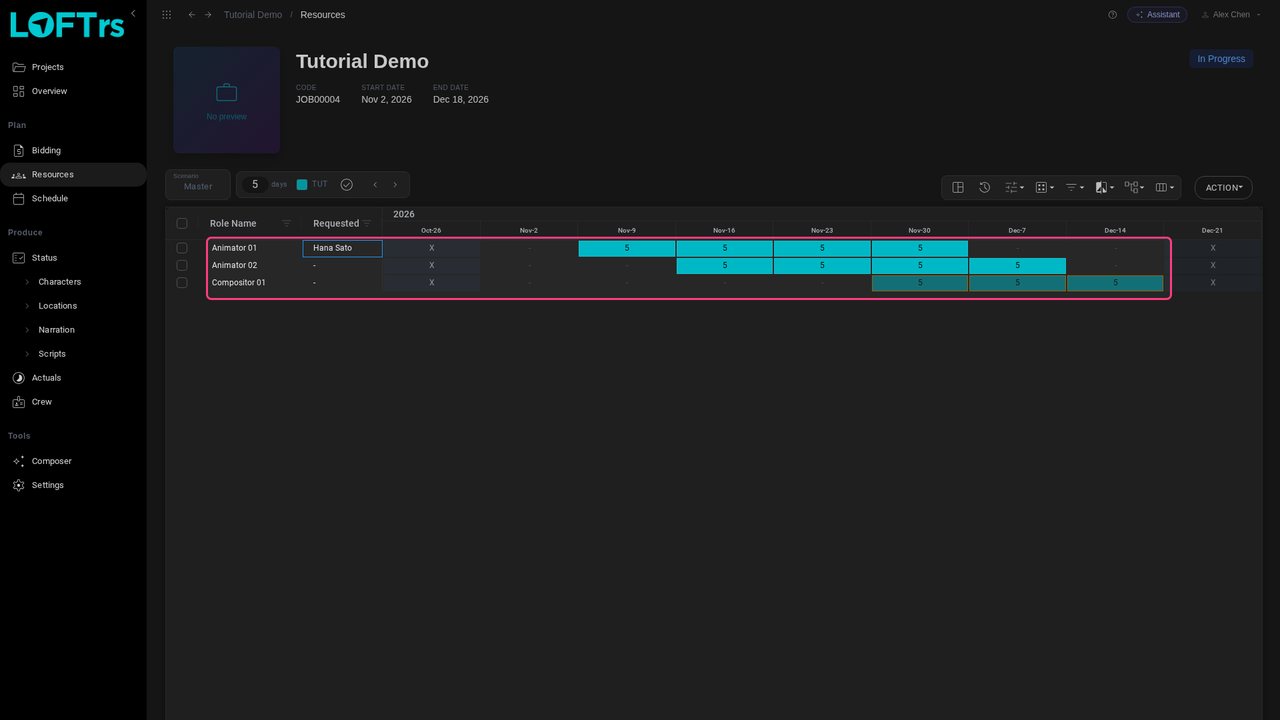Check the Animator 02 row checkbox
Screen dimensions: 1280x720
182,265
